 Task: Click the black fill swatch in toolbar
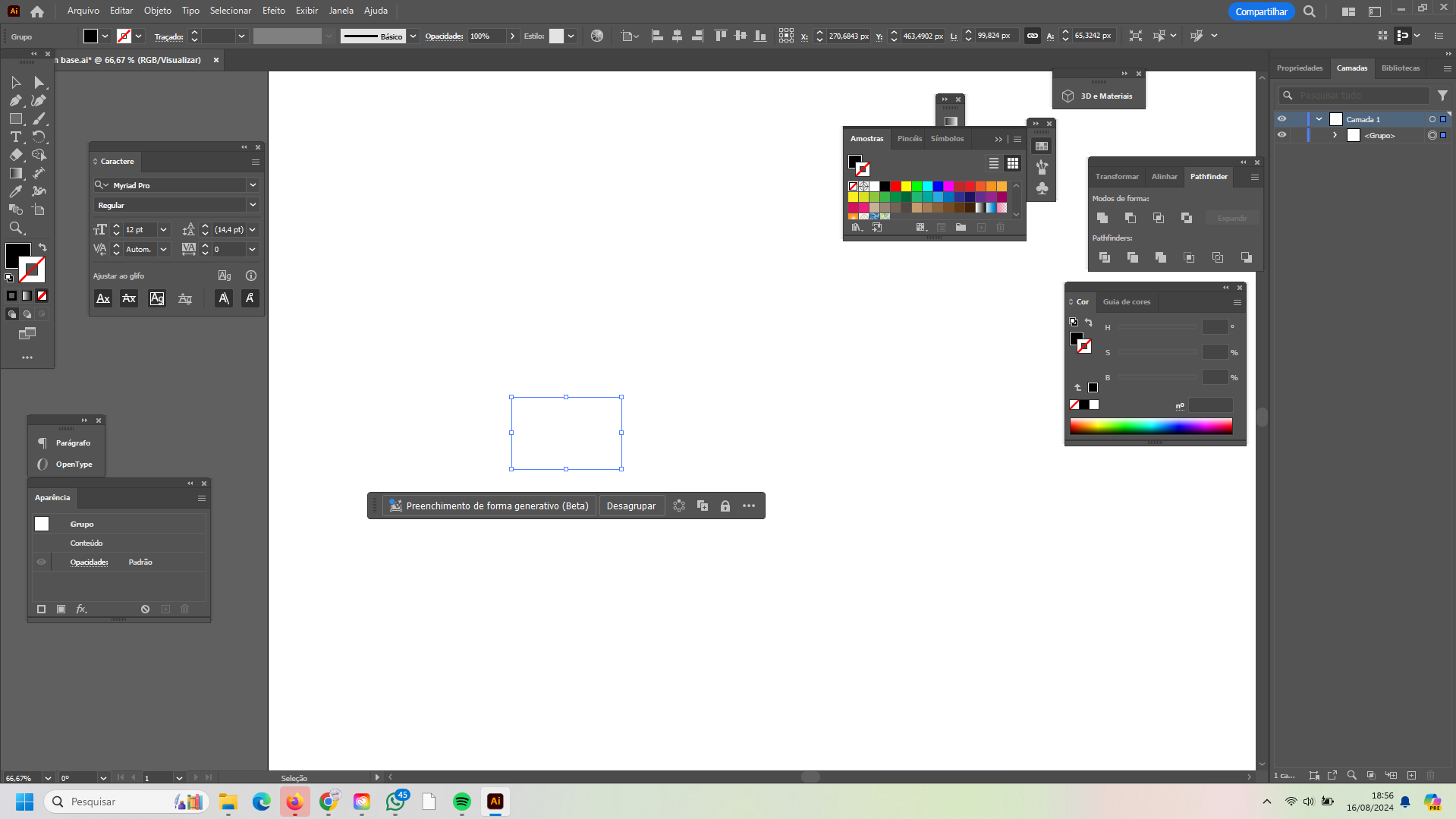(17, 255)
